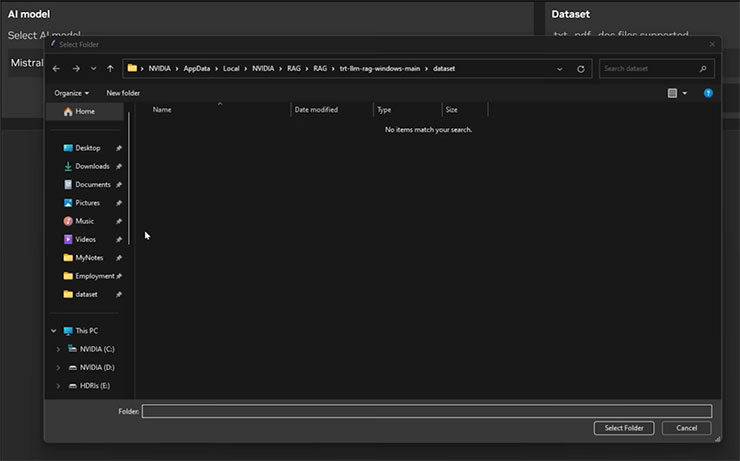Change view layout icon
Screen dimensions: 740x461
point(673,93)
